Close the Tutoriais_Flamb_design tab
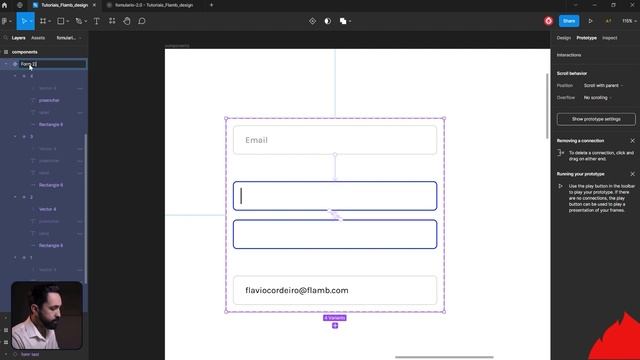The height and width of the screenshot is (360, 640). 94,5
